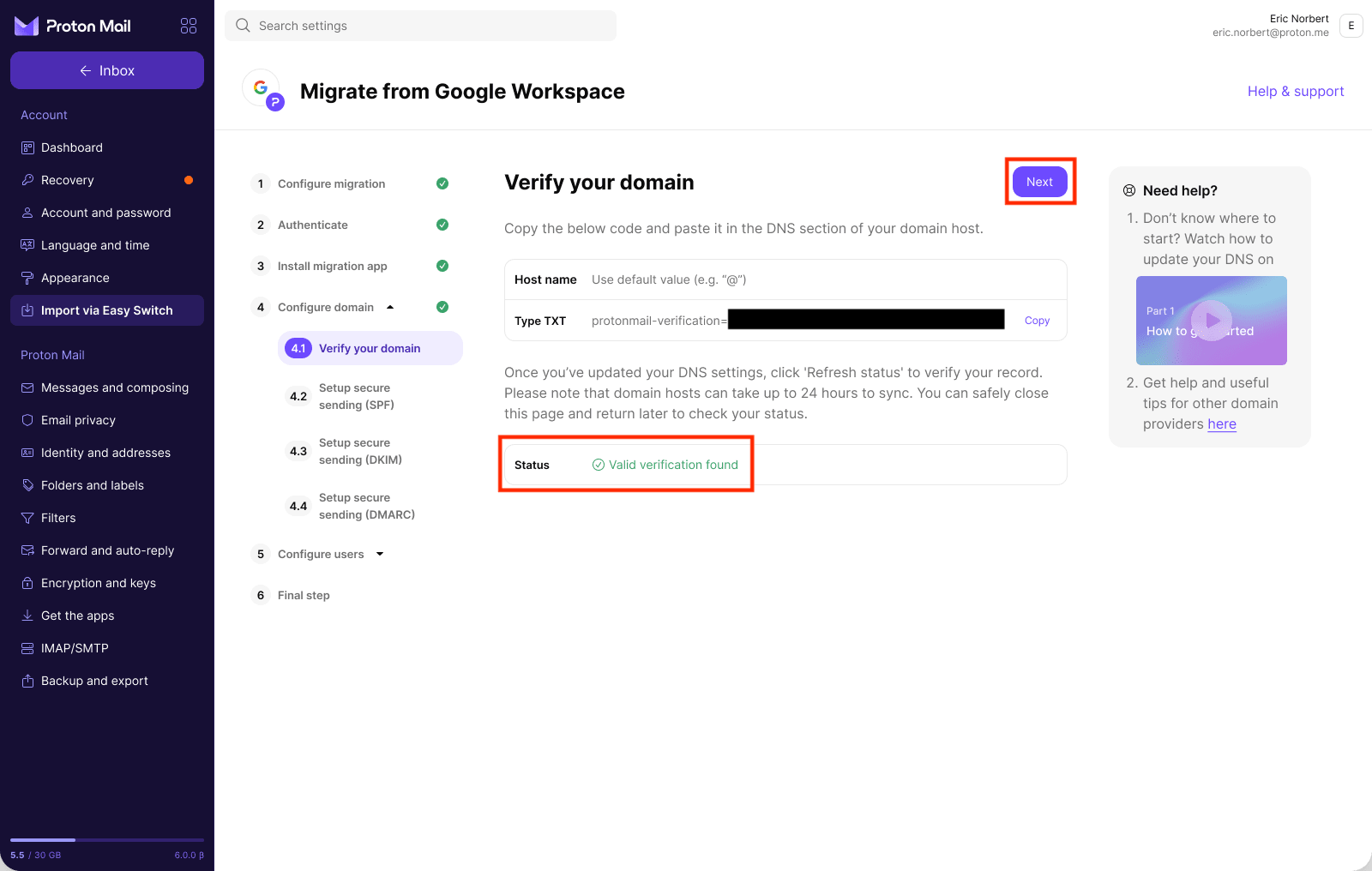The height and width of the screenshot is (871, 1372).
Task: Open Help & support link
Action: click(1296, 91)
